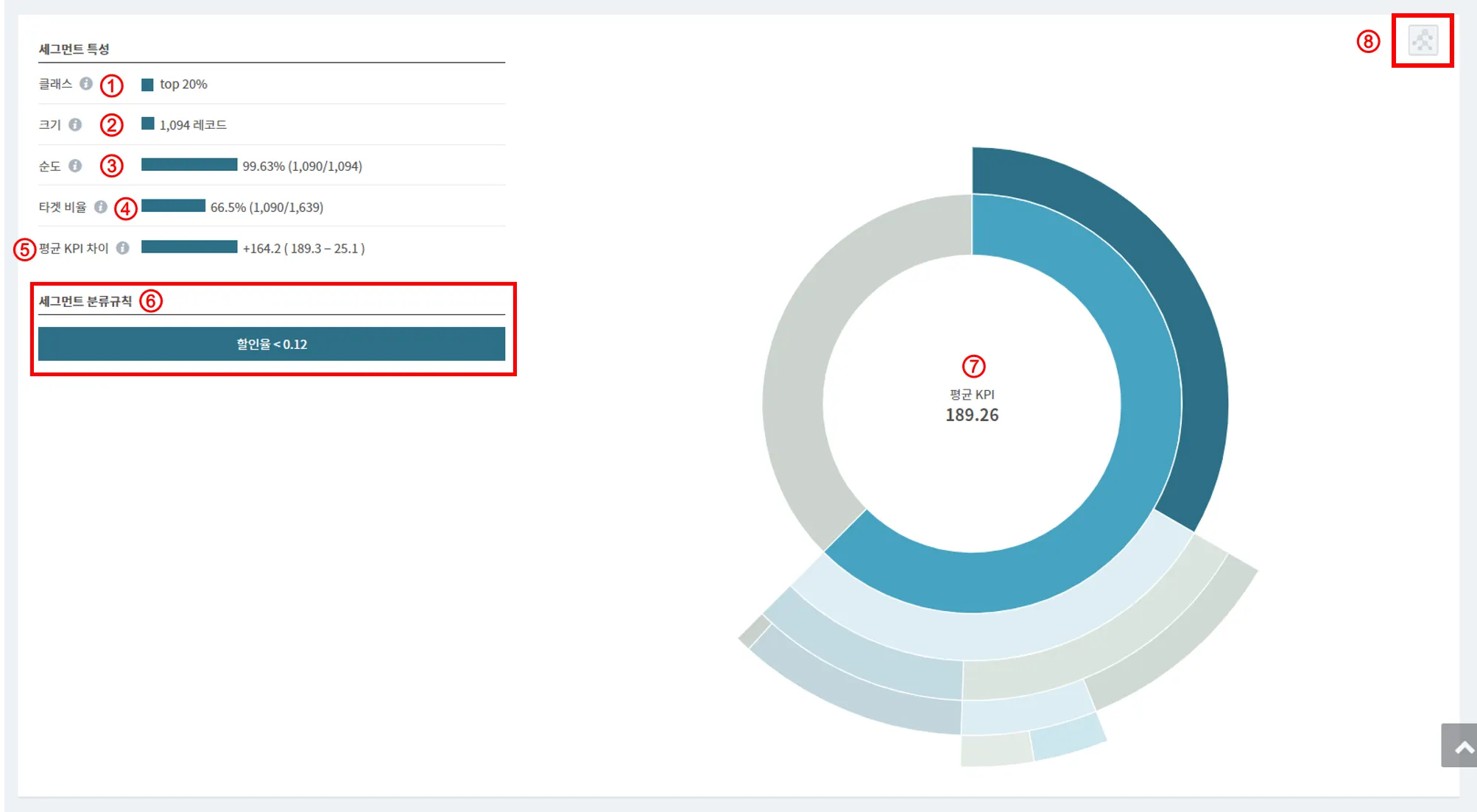This screenshot has height=812, width=1477.
Task: Click info icon next to 순도
Action: pos(75,166)
